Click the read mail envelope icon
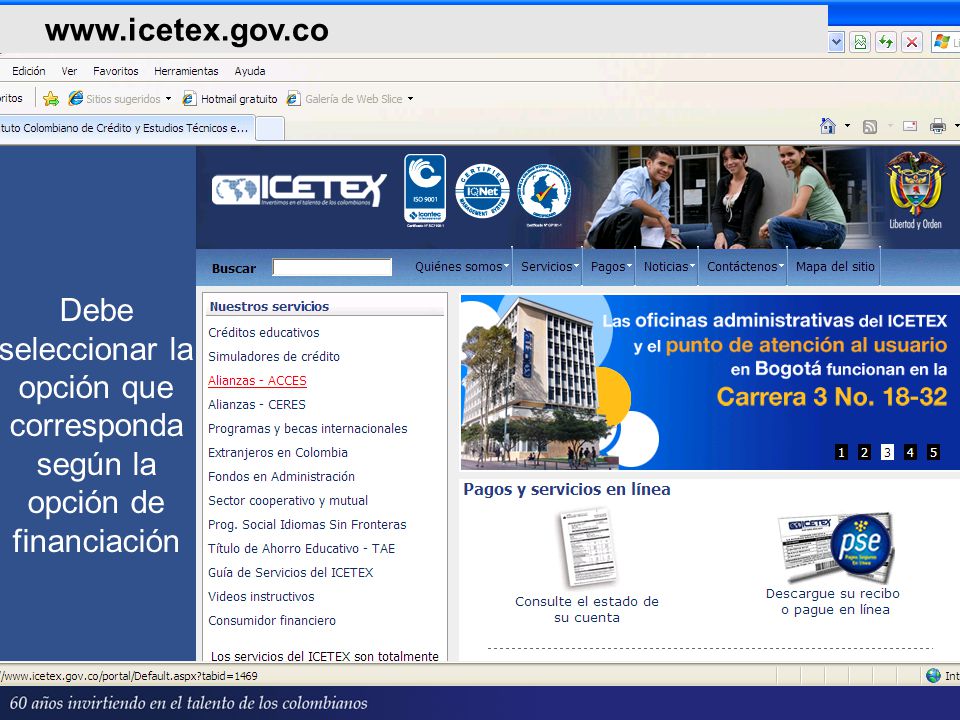The height and width of the screenshot is (720, 960). coord(910,126)
